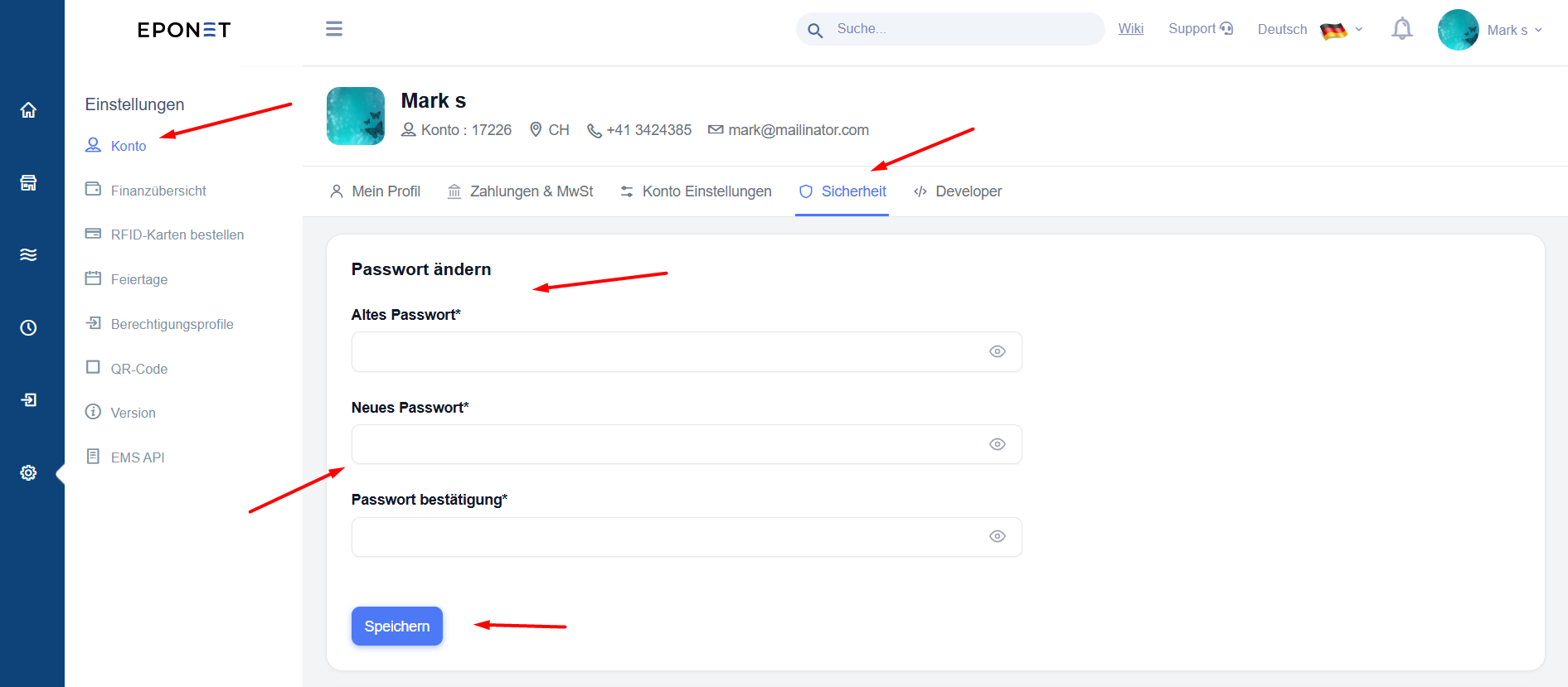Click the phone number +41 3424385
This screenshot has width=1568, height=687.
coord(649,130)
